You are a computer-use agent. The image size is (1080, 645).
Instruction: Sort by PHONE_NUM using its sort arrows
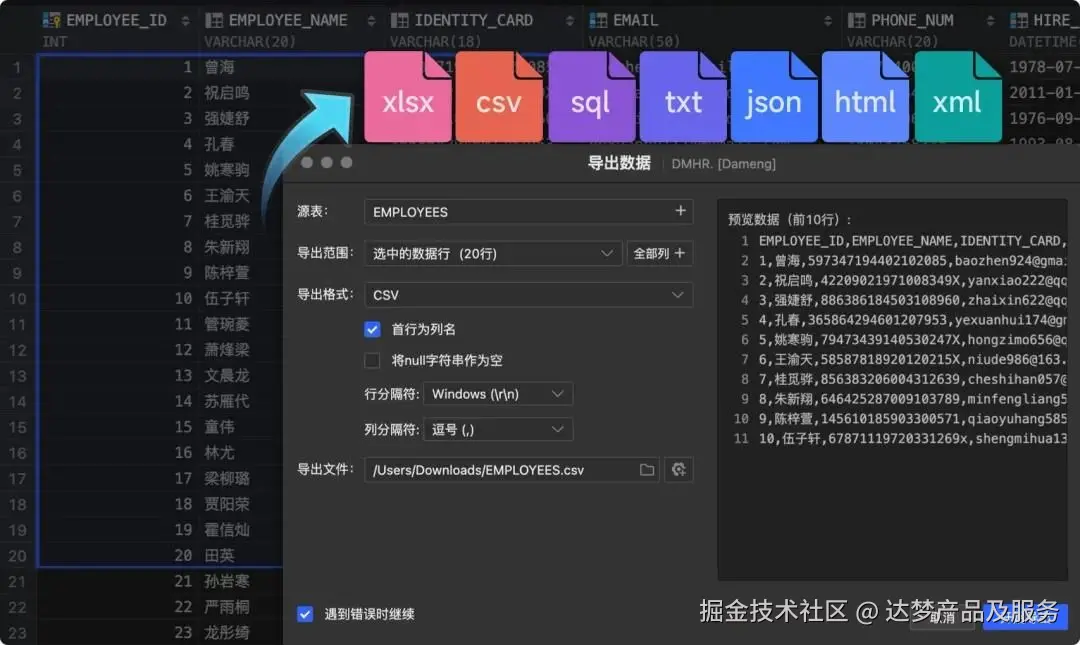pyautogui.click(x=990, y=21)
